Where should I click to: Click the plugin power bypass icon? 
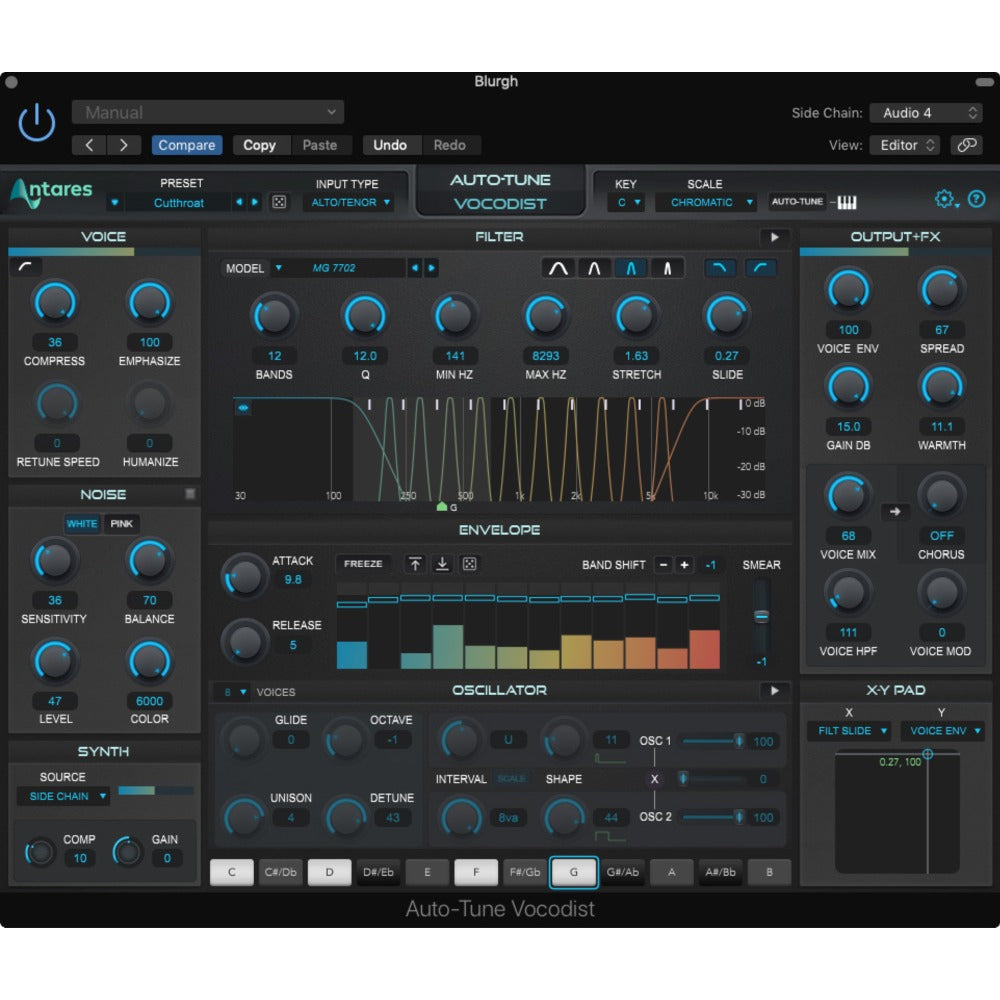pyautogui.click(x=37, y=123)
